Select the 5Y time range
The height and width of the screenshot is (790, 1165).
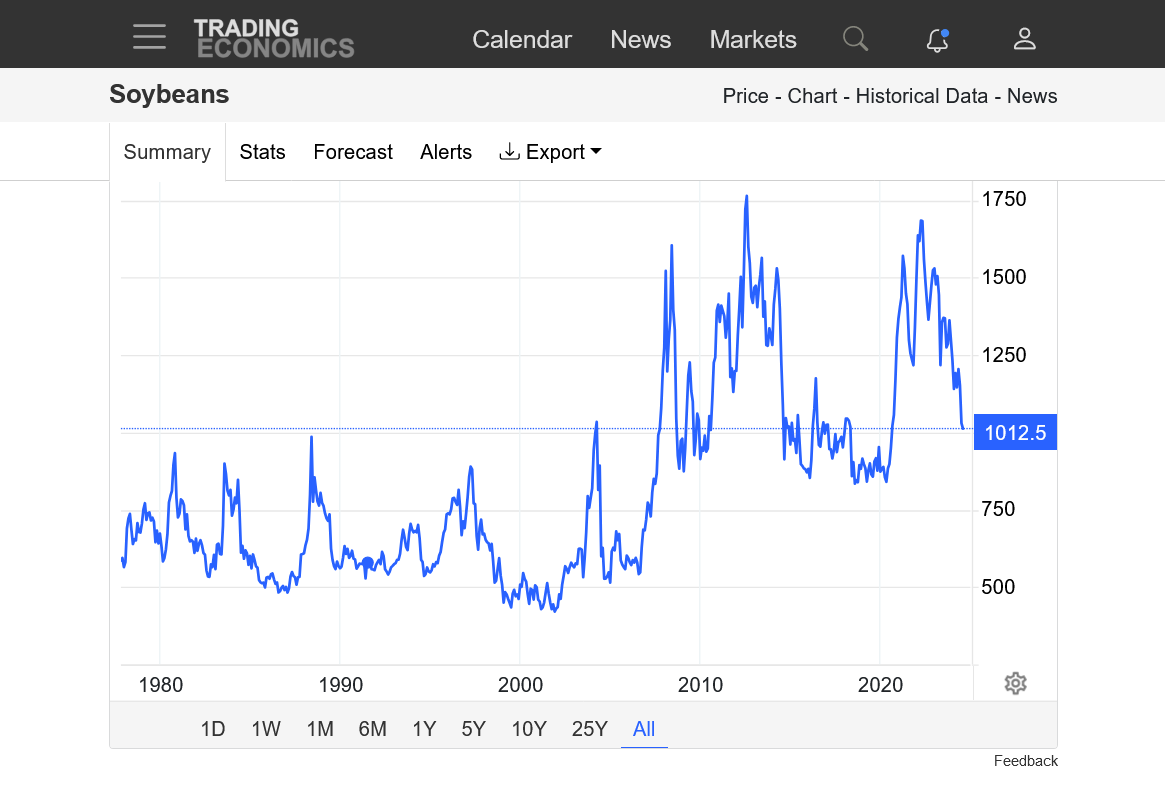473,729
